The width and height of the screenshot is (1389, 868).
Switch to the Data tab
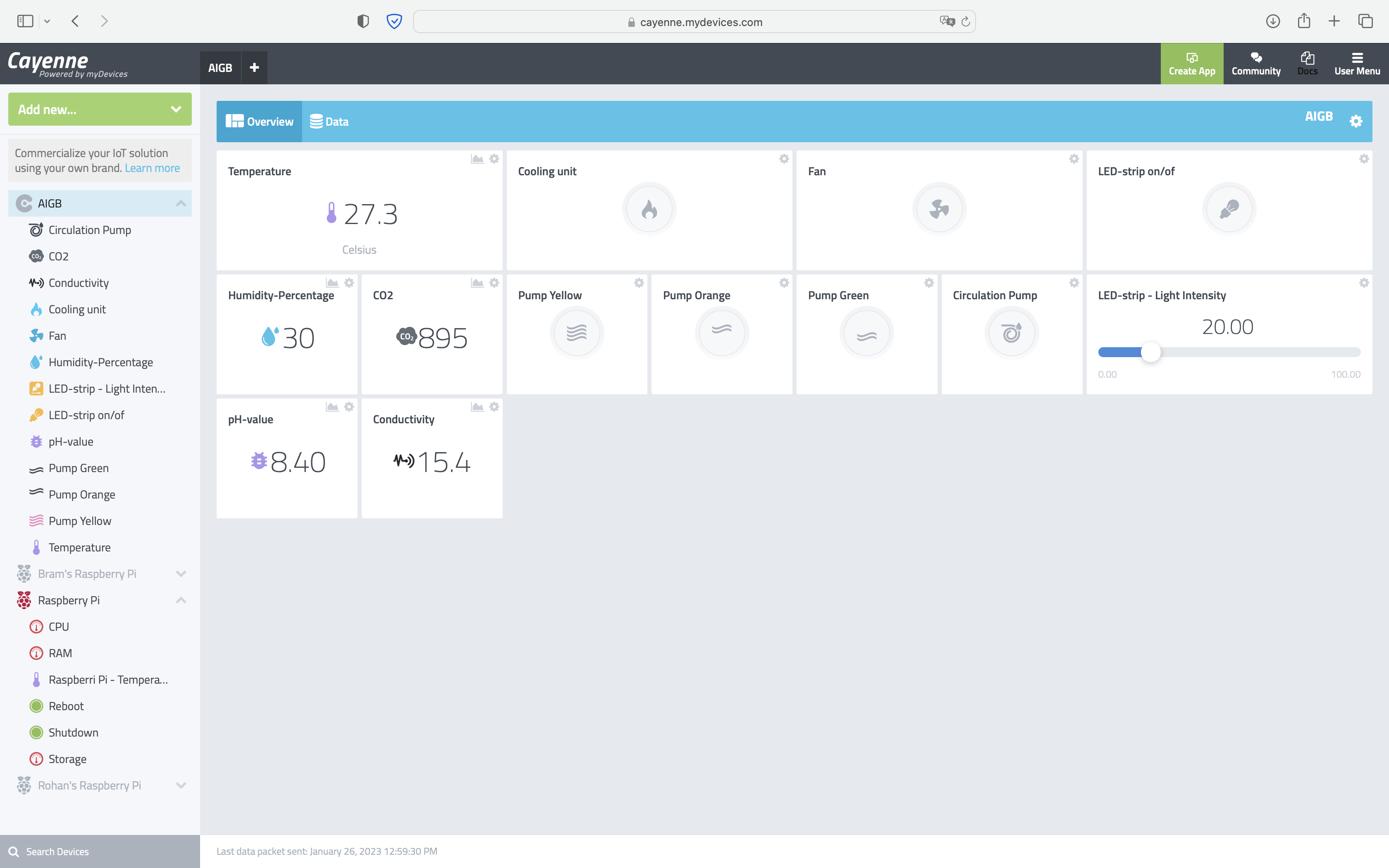pos(329,122)
